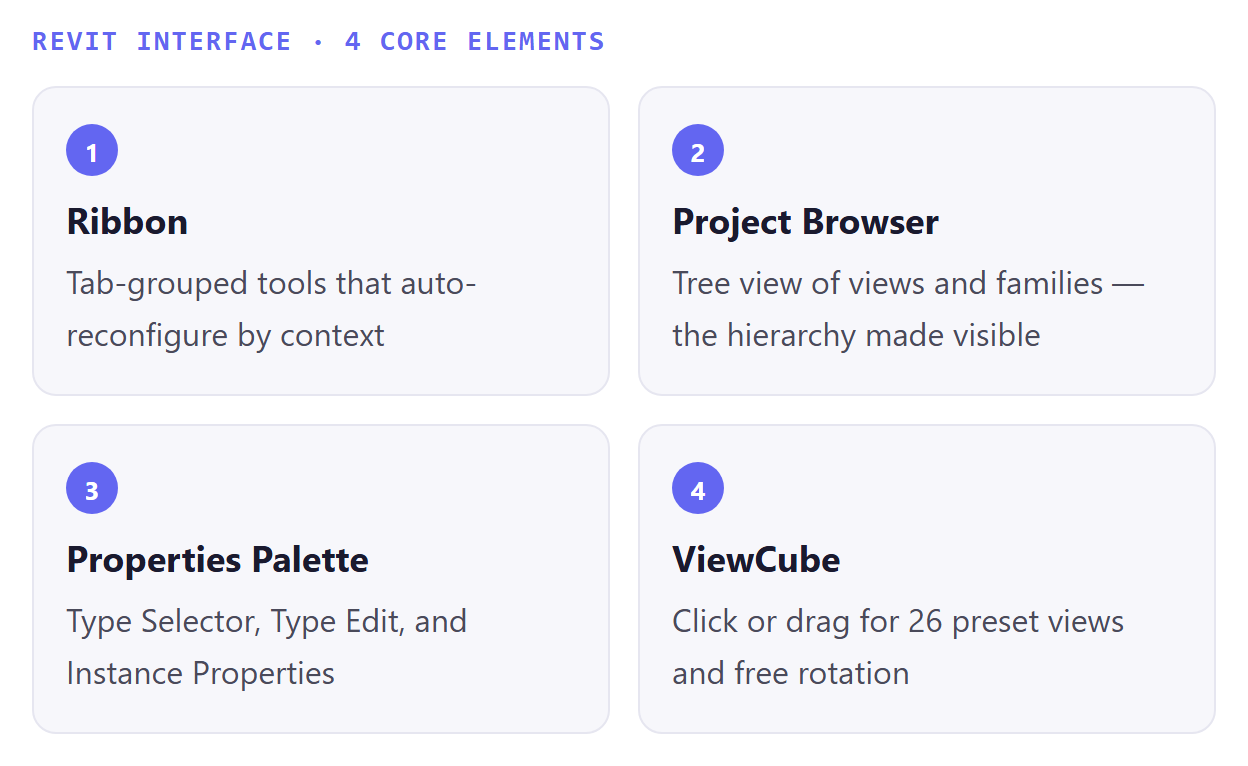Click the number 2 circle badge

tap(698, 151)
